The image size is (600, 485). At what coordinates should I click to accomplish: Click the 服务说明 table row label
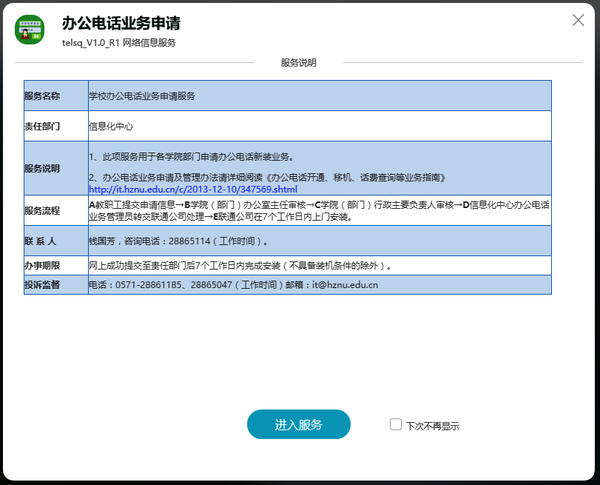coord(42,168)
